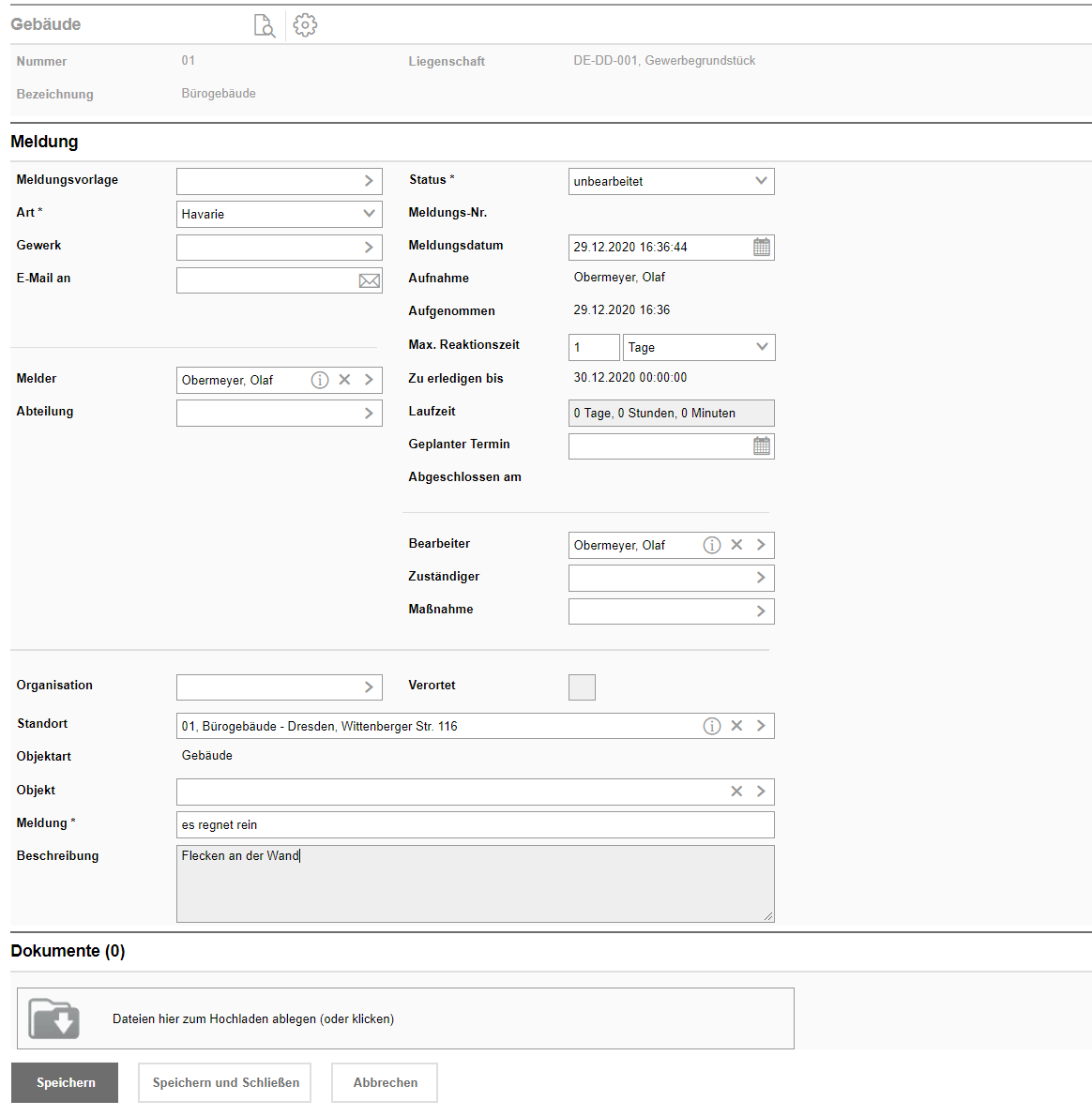Open the document search icon beside Gebäude
The width and height of the screenshot is (1092, 1116).
[x=265, y=25]
